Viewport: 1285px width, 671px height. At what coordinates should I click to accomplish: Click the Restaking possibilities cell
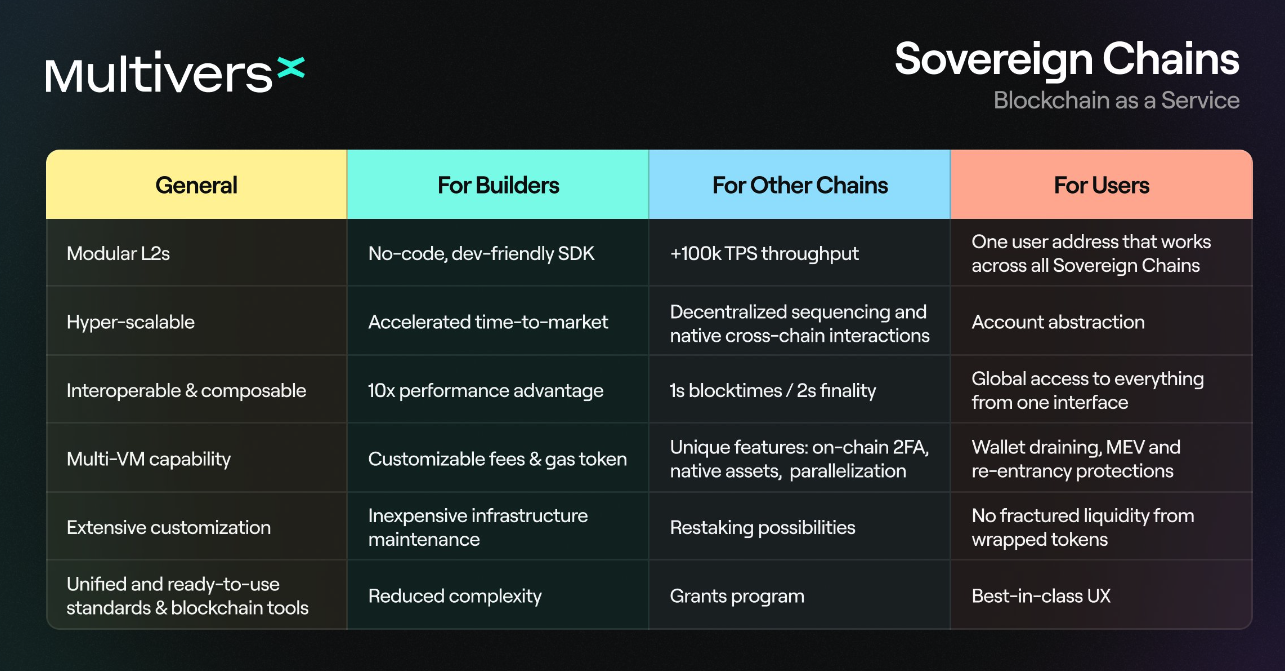[763, 527]
